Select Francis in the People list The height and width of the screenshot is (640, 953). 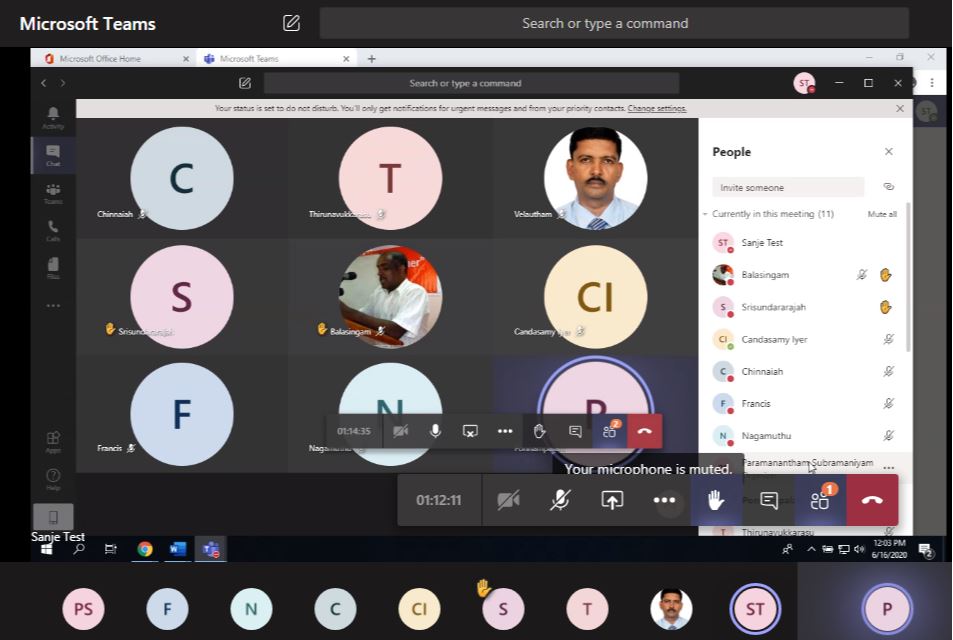click(x=804, y=403)
